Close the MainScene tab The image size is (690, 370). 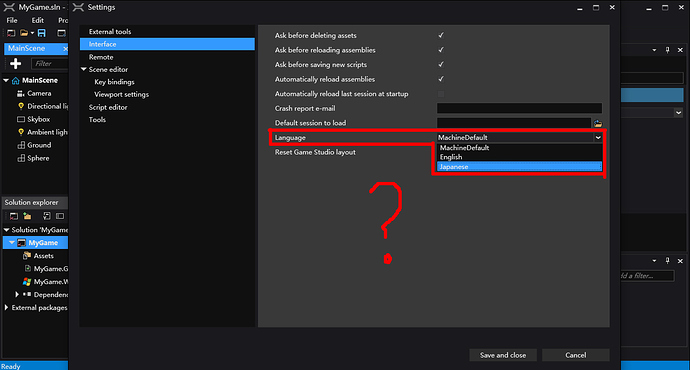65,49
